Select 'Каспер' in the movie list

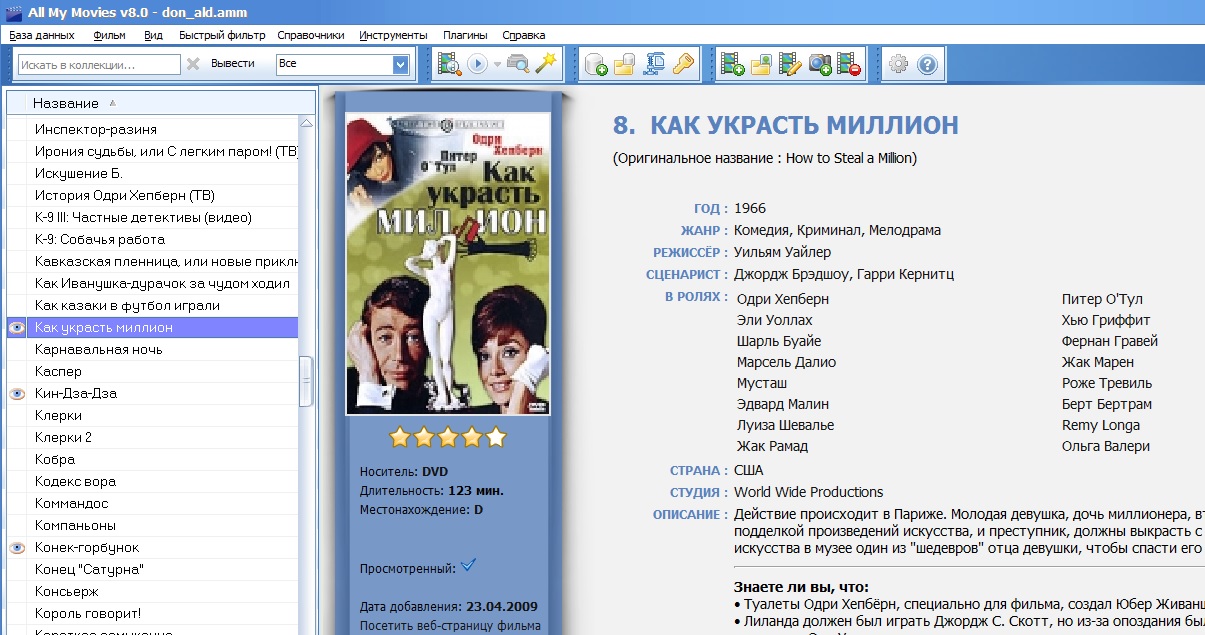coord(152,371)
